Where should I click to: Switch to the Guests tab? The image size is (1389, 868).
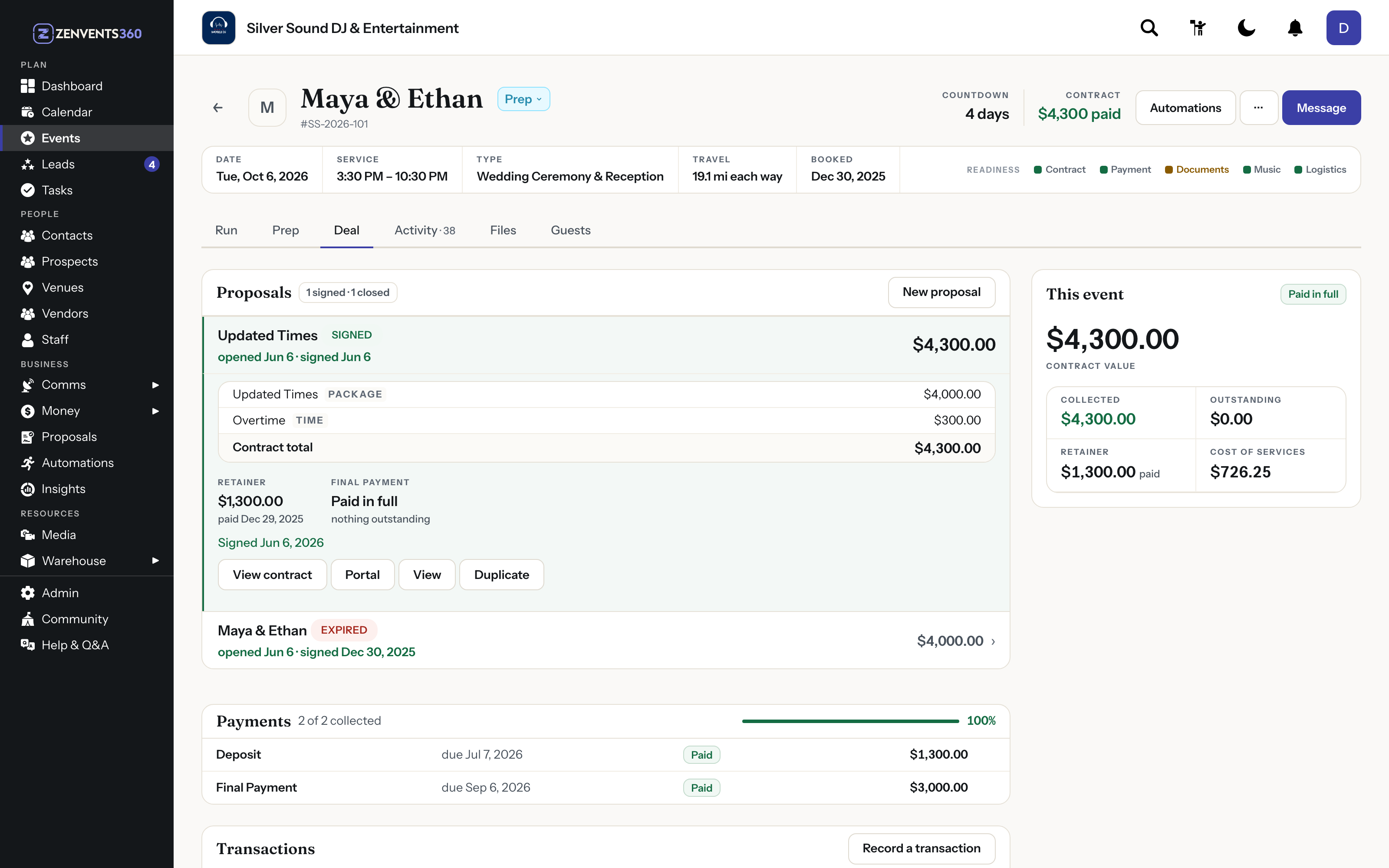tap(570, 230)
